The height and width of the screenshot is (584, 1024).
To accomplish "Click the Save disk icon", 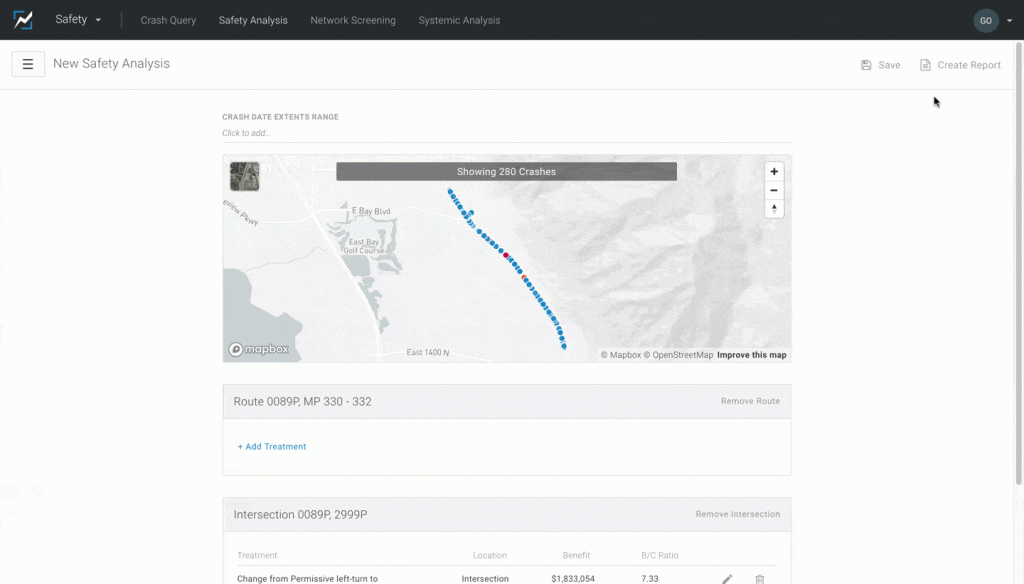I will [x=866, y=65].
